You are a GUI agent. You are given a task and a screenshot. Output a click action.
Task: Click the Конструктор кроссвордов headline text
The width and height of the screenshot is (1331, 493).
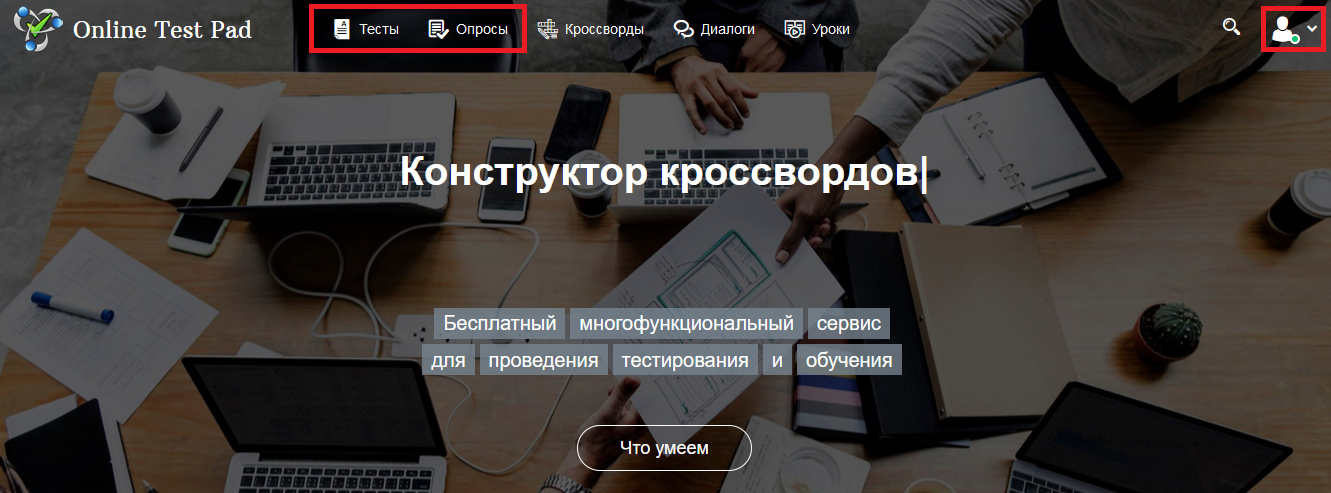pyautogui.click(x=664, y=171)
